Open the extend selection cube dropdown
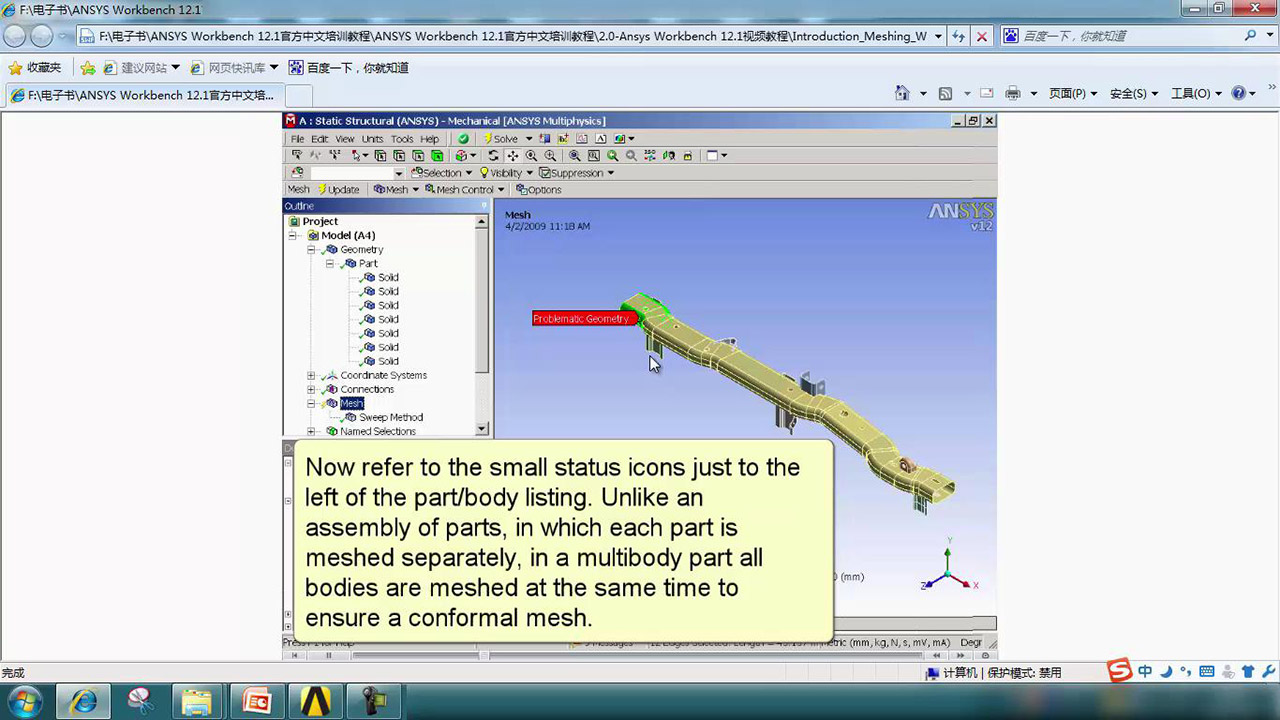Viewport: 1280px width, 720px height. click(x=466, y=156)
